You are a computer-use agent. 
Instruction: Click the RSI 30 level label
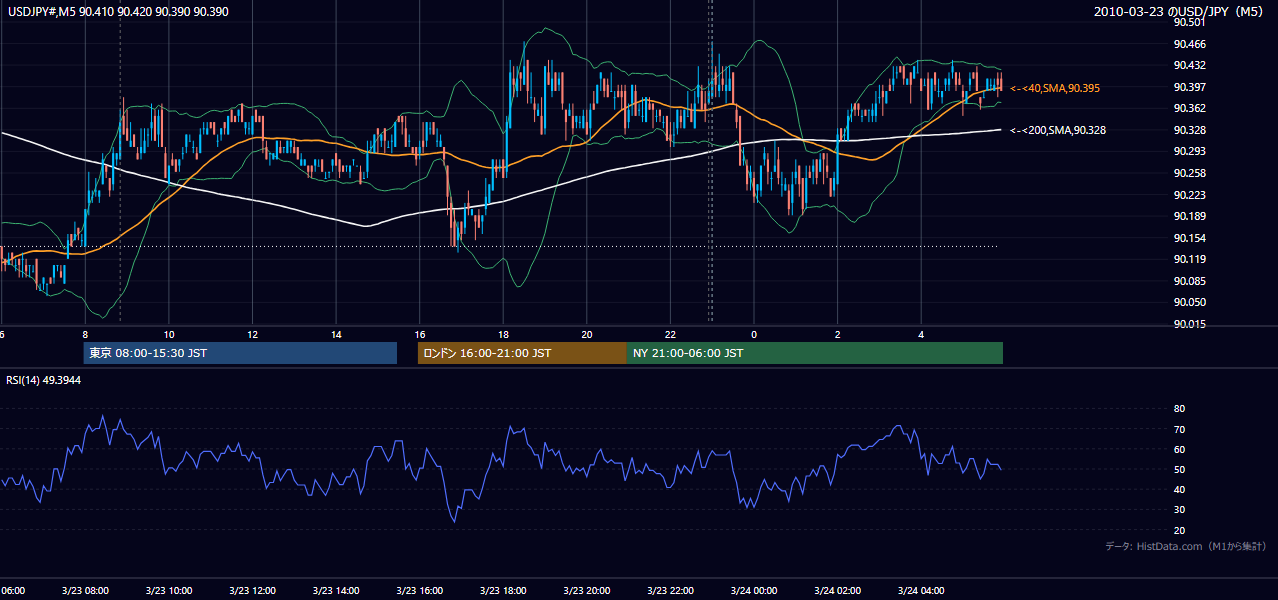click(x=1179, y=509)
